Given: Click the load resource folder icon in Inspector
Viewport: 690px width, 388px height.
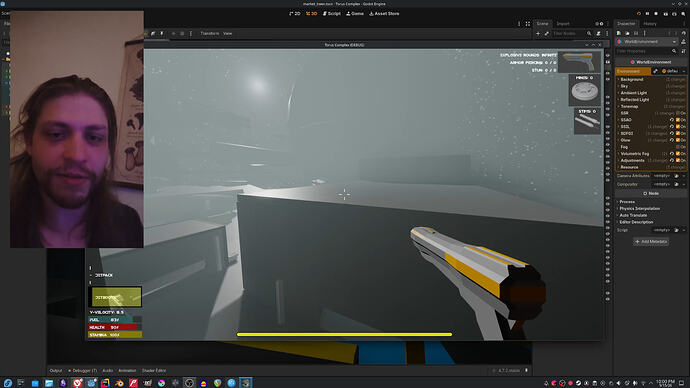Looking at the screenshot, I should pyautogui.click(x=627, y=33).
